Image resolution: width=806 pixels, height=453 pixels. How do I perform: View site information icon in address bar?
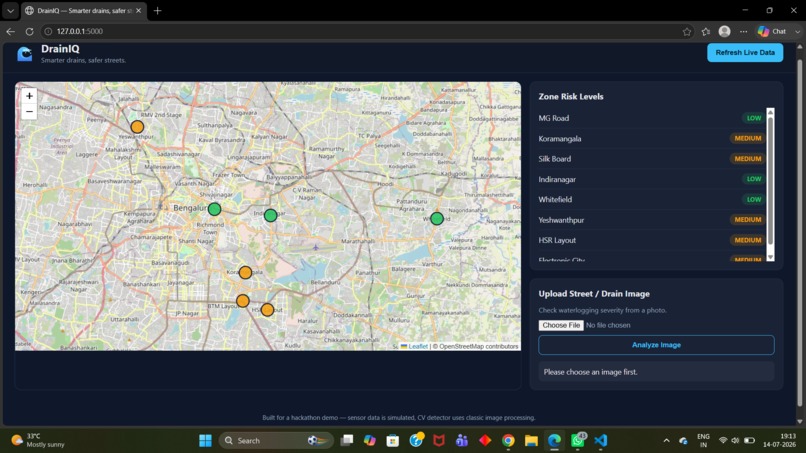click(48, 31)
